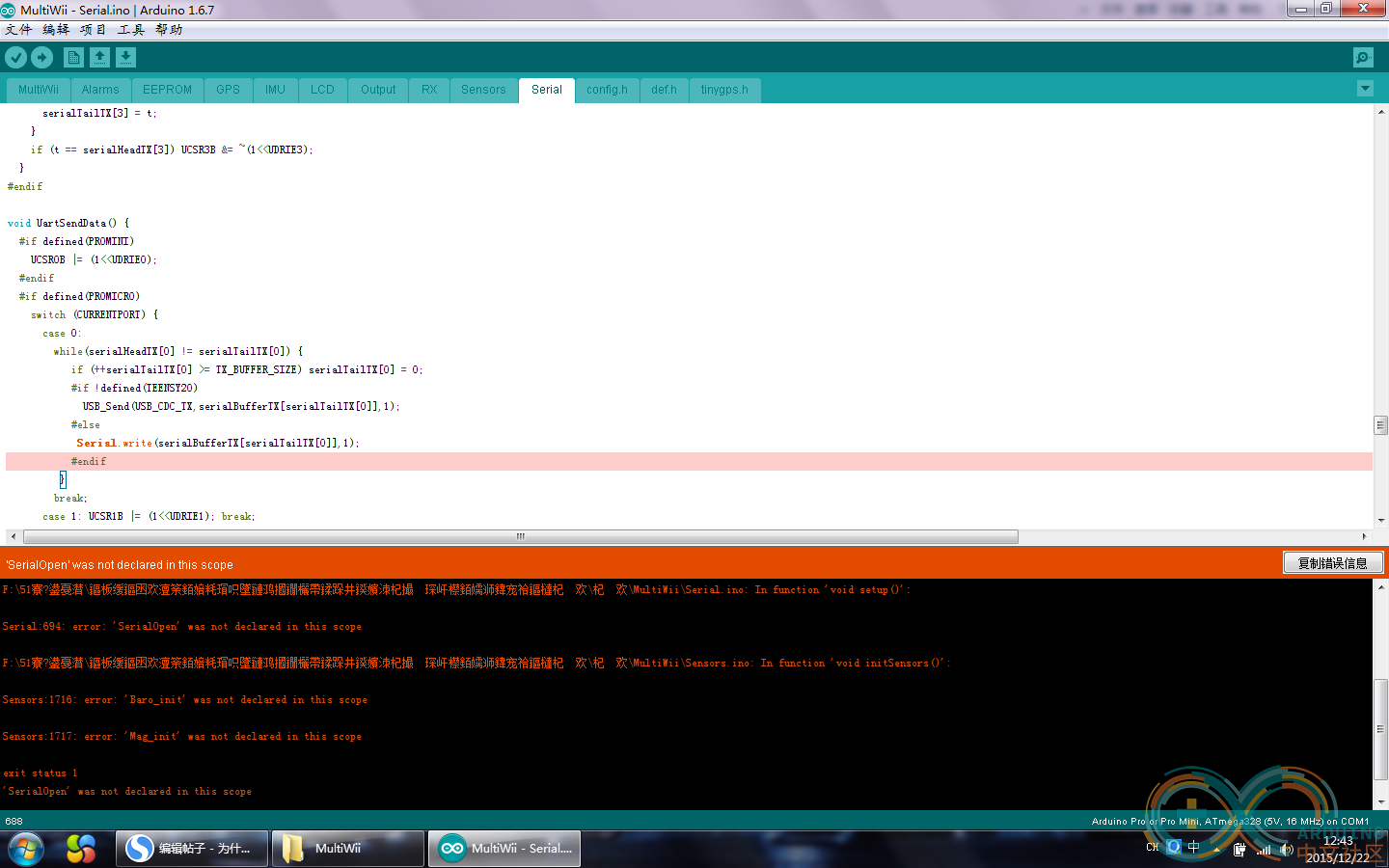Switch to the Sensors tab
This screenshot has height=868, width=1389.
pyautogui.click(x=483, y=90)
